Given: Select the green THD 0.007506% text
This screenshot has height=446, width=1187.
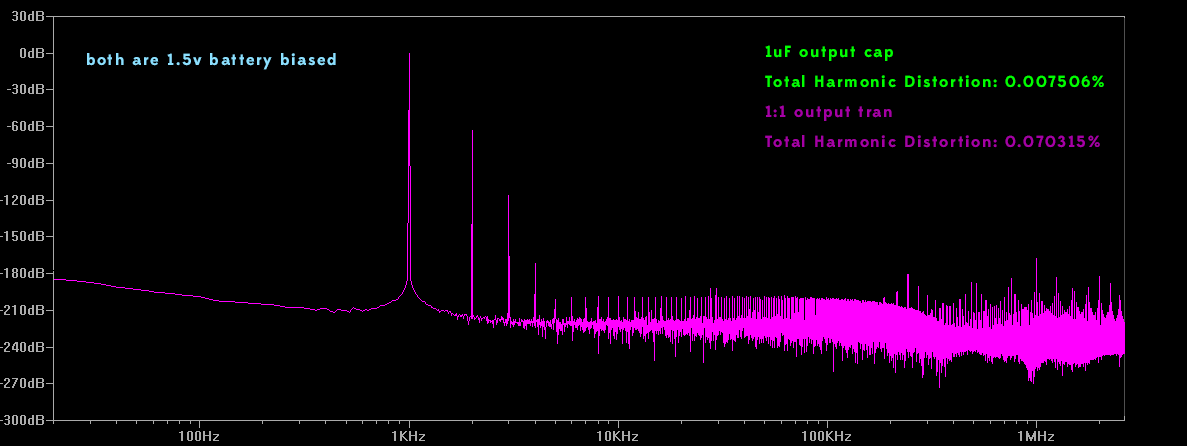Looking at the screenshot, I should tap(935, 82).
